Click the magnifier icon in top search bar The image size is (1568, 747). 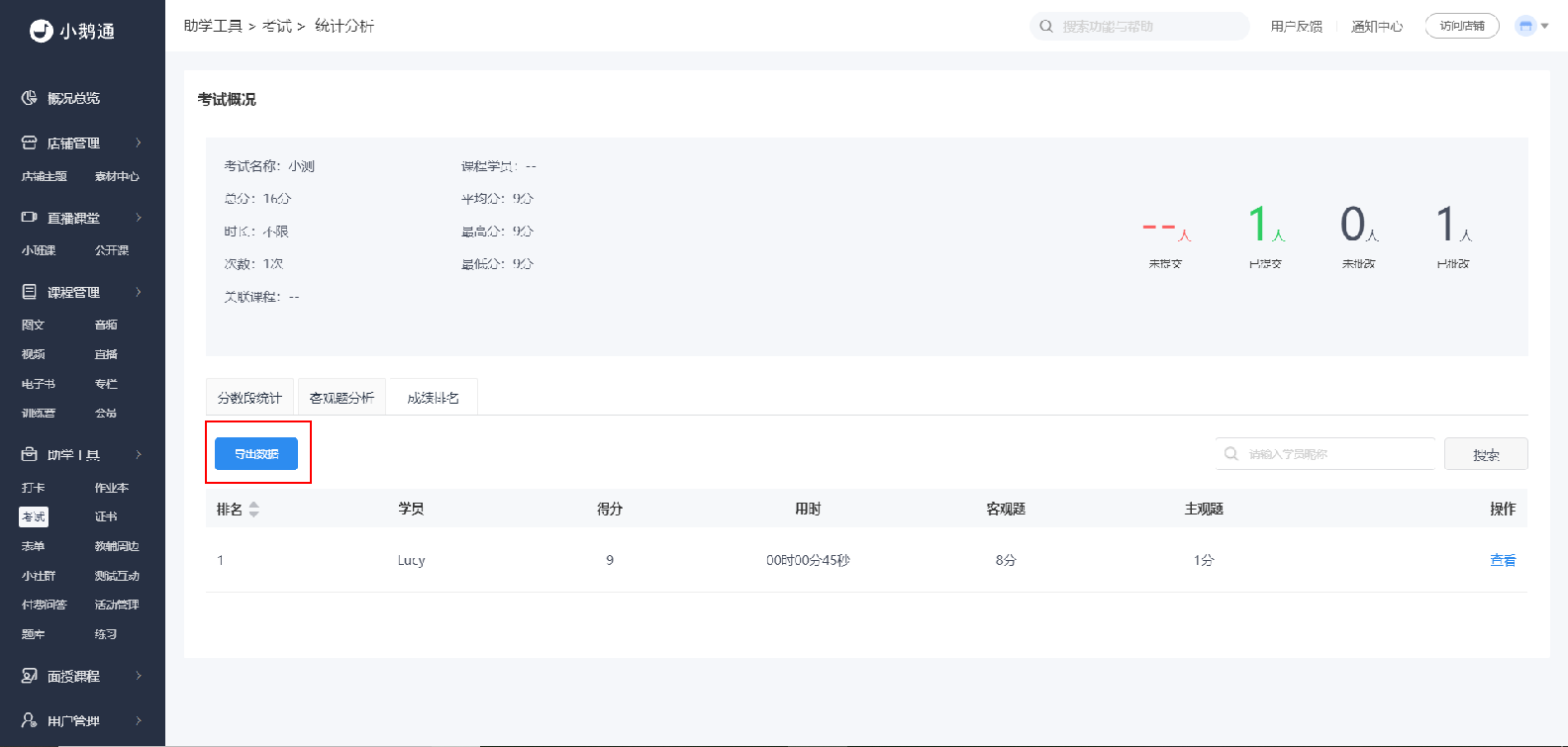(x=1046, y=27)
